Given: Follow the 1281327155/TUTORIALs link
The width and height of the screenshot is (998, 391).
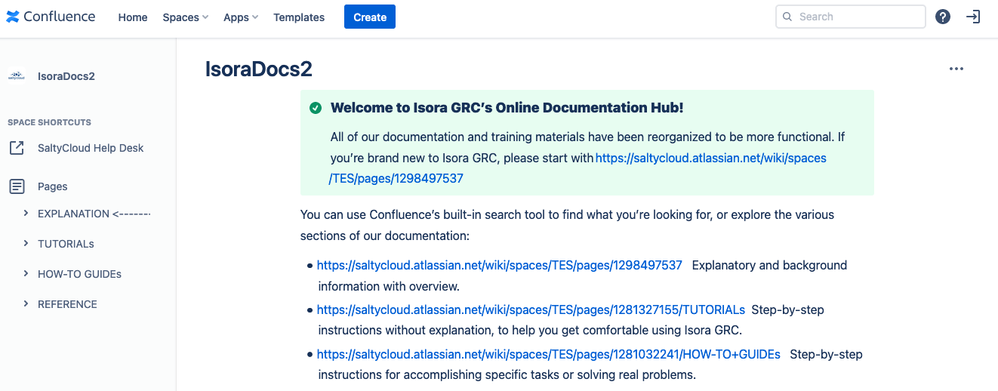Looking at the screenshot, I should 531,310.
